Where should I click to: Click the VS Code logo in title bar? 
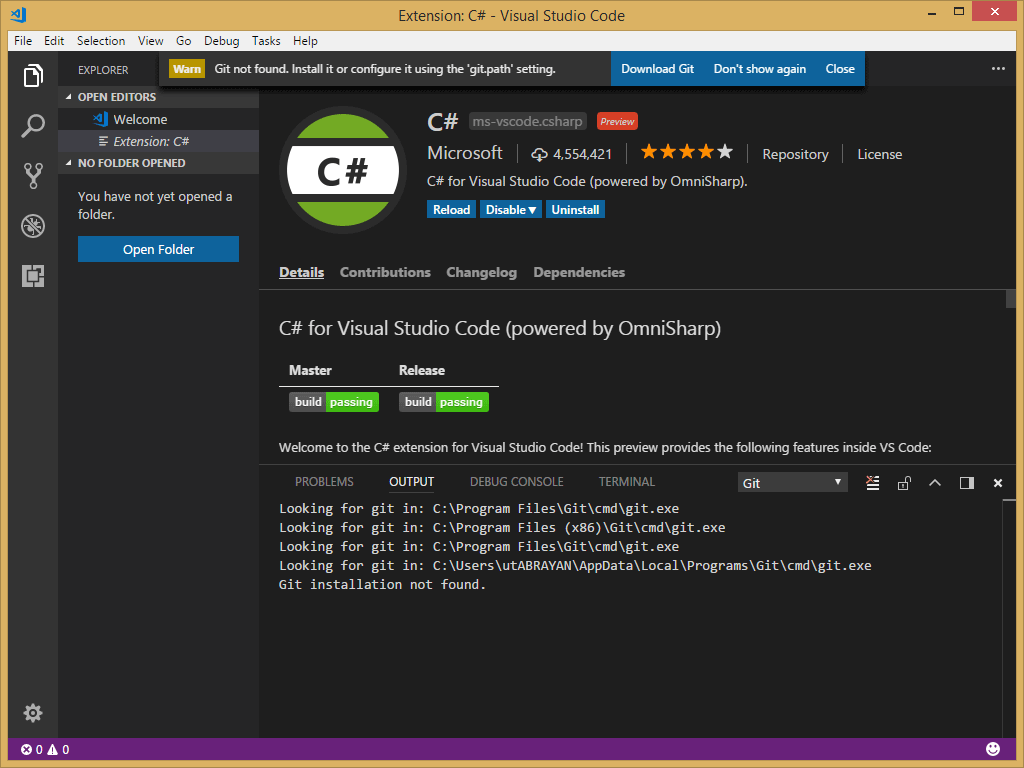tap(19, 14)
